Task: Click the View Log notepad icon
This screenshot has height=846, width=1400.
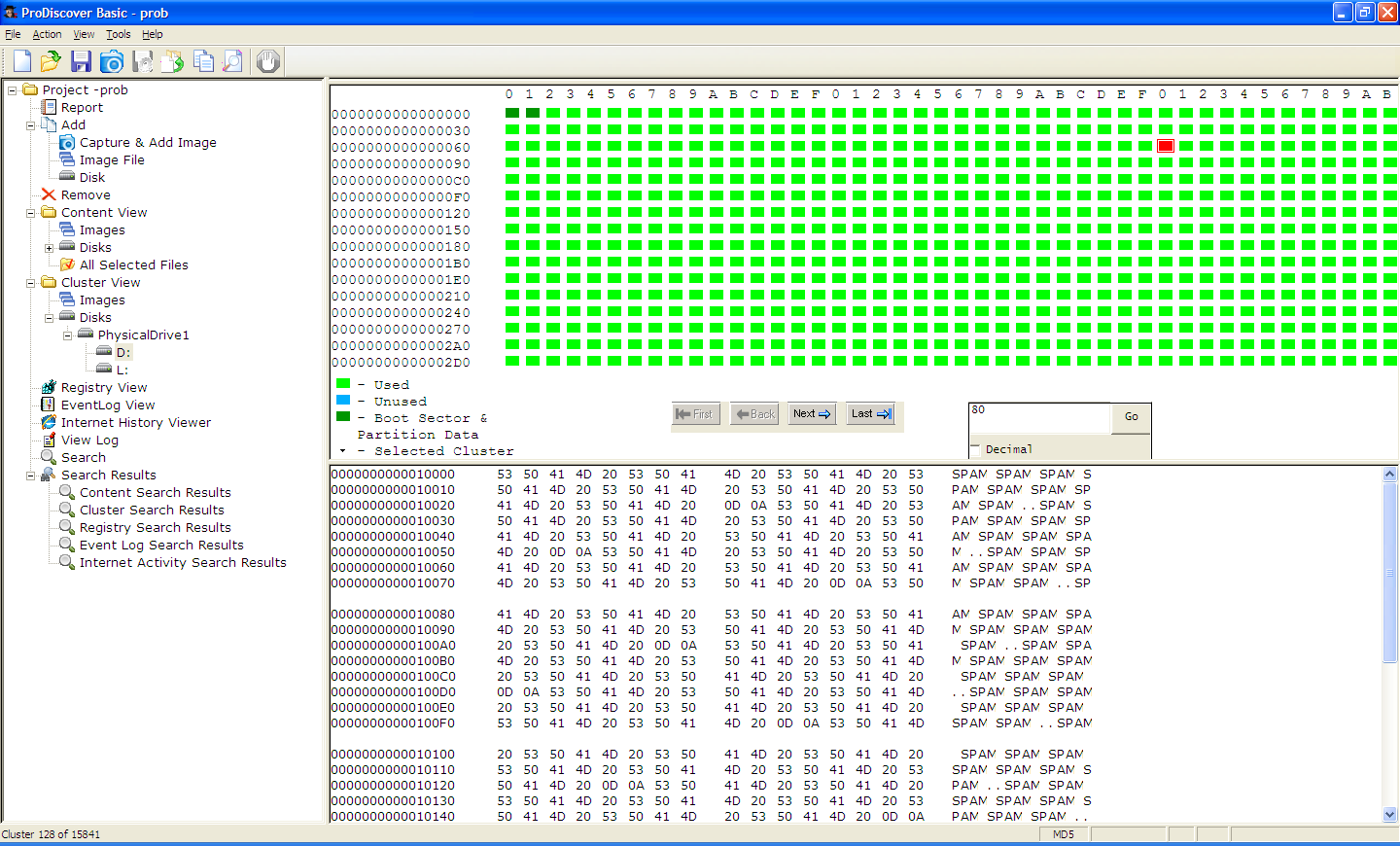Action: (x=49, y=440)
